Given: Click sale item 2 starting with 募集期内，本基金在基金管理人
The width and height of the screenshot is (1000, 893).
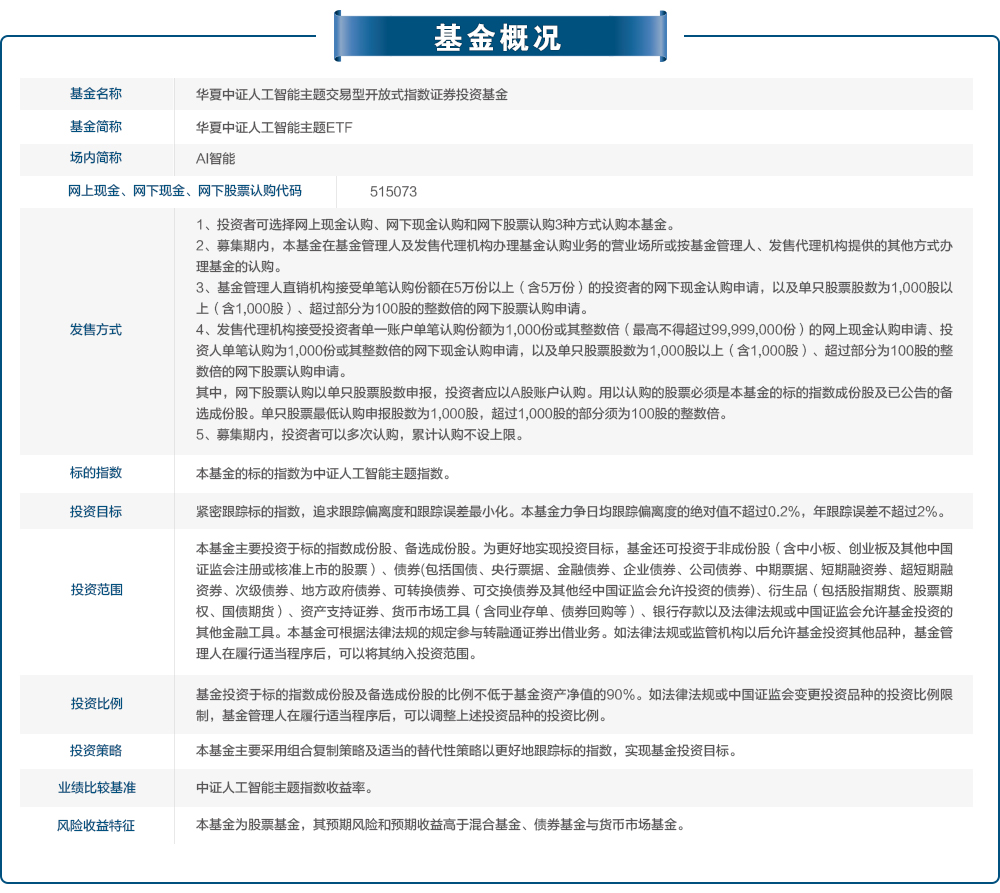Looking at the screenshot, I should (x=574, y=256).
